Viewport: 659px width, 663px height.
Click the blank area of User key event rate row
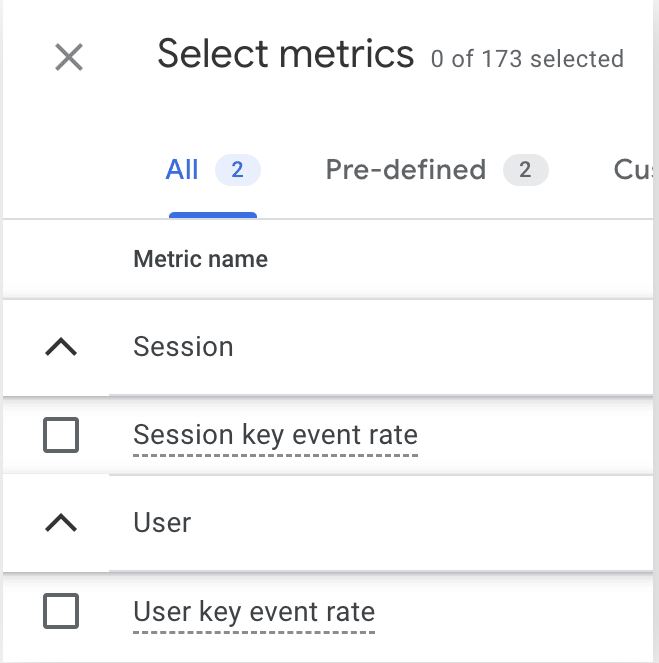click(514, 611)
